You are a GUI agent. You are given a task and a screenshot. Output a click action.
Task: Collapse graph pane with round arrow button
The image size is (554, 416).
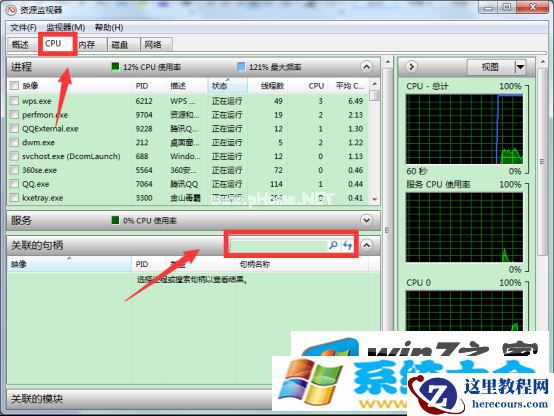411,66
